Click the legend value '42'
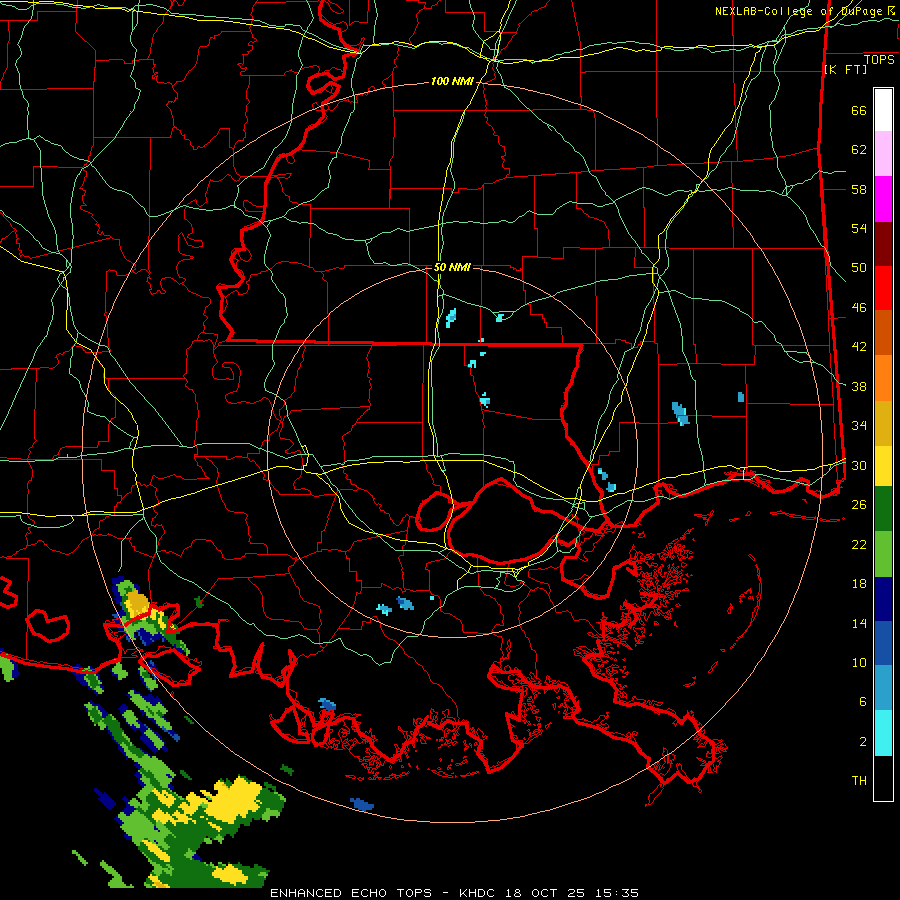 click(859, 347)
